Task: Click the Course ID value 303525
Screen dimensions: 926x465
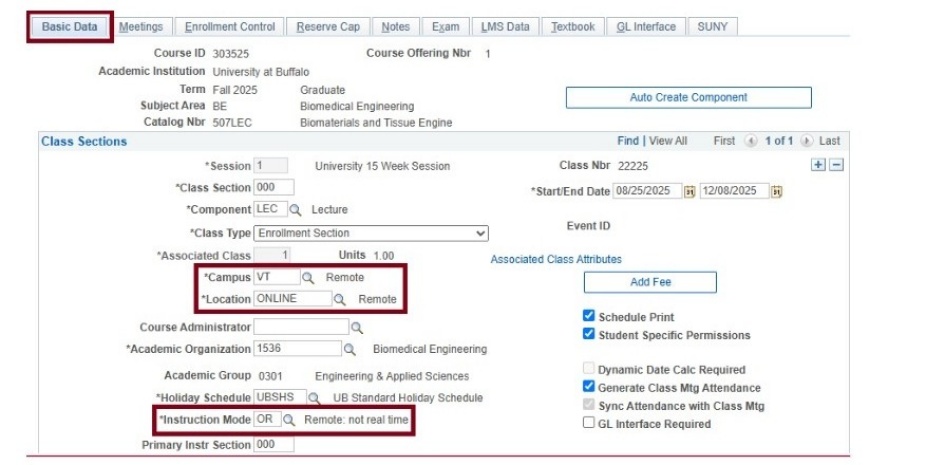Action: coord(231,54)
